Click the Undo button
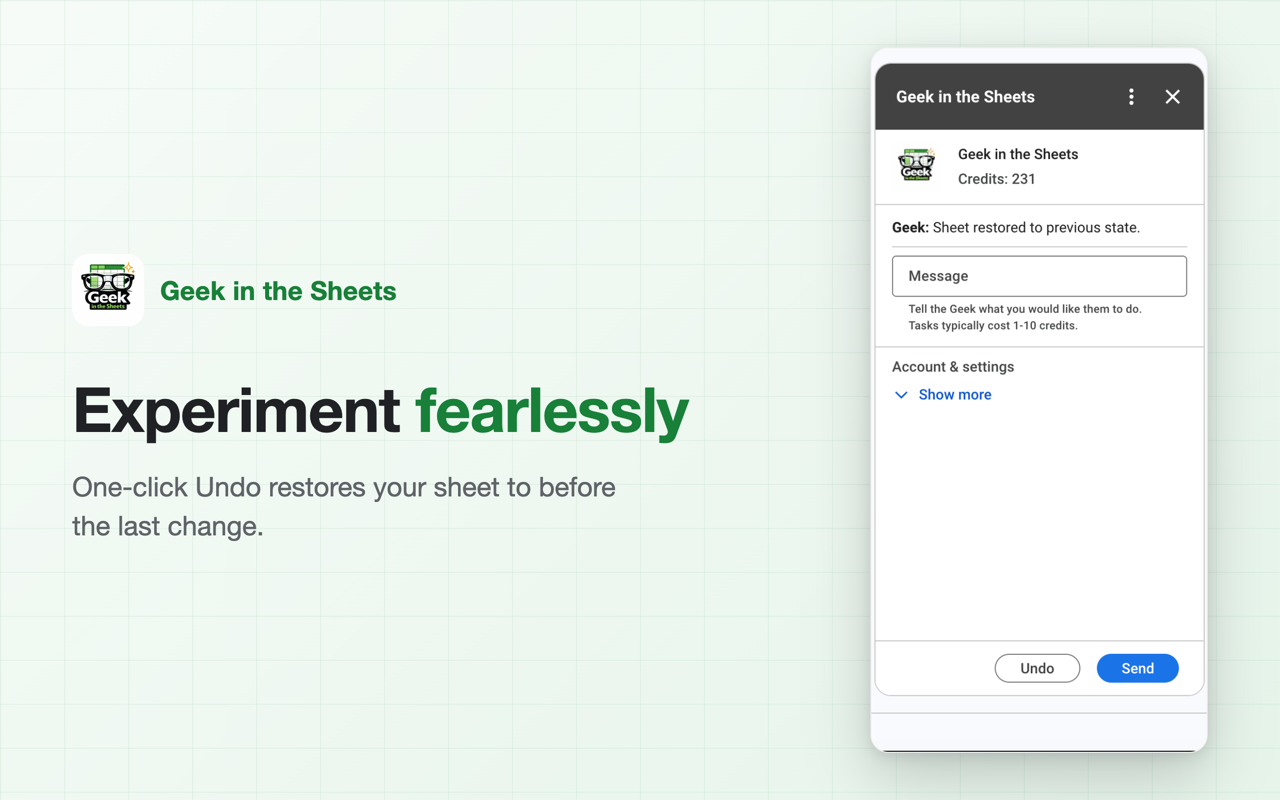Image resolution: width=1280 pixels, height=800 pixels. tap(1037, 668)
